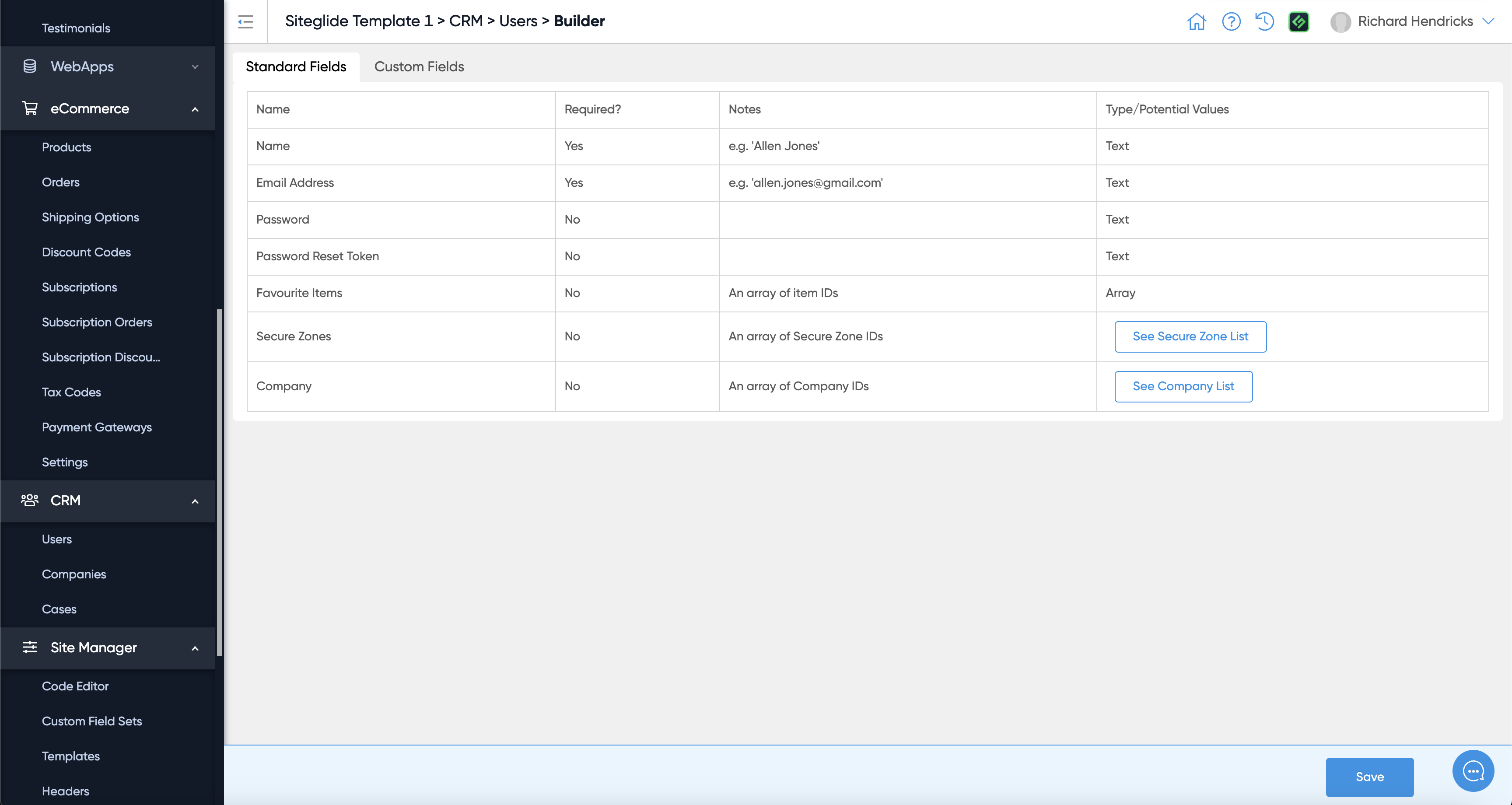The width and height of the screenshot is (1512, 805).
Task: Click the home icon in header
Action: 1196,22
